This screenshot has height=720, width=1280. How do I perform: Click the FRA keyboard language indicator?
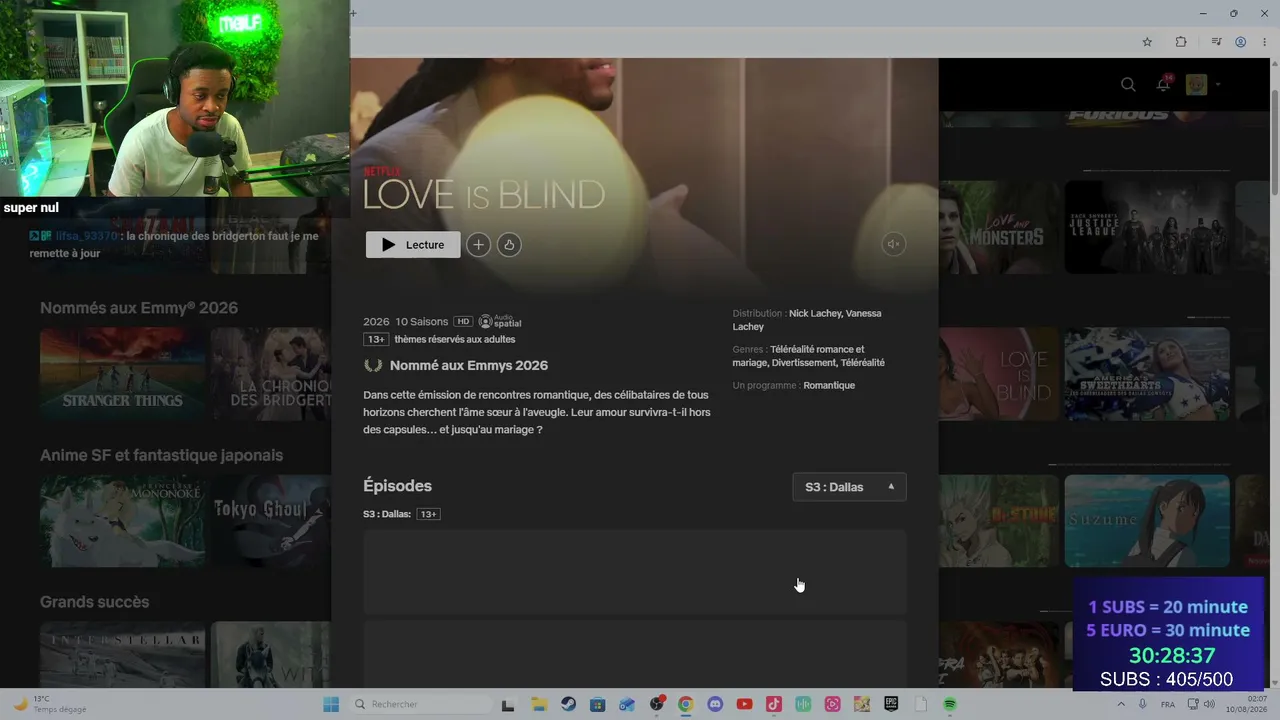1168,704
